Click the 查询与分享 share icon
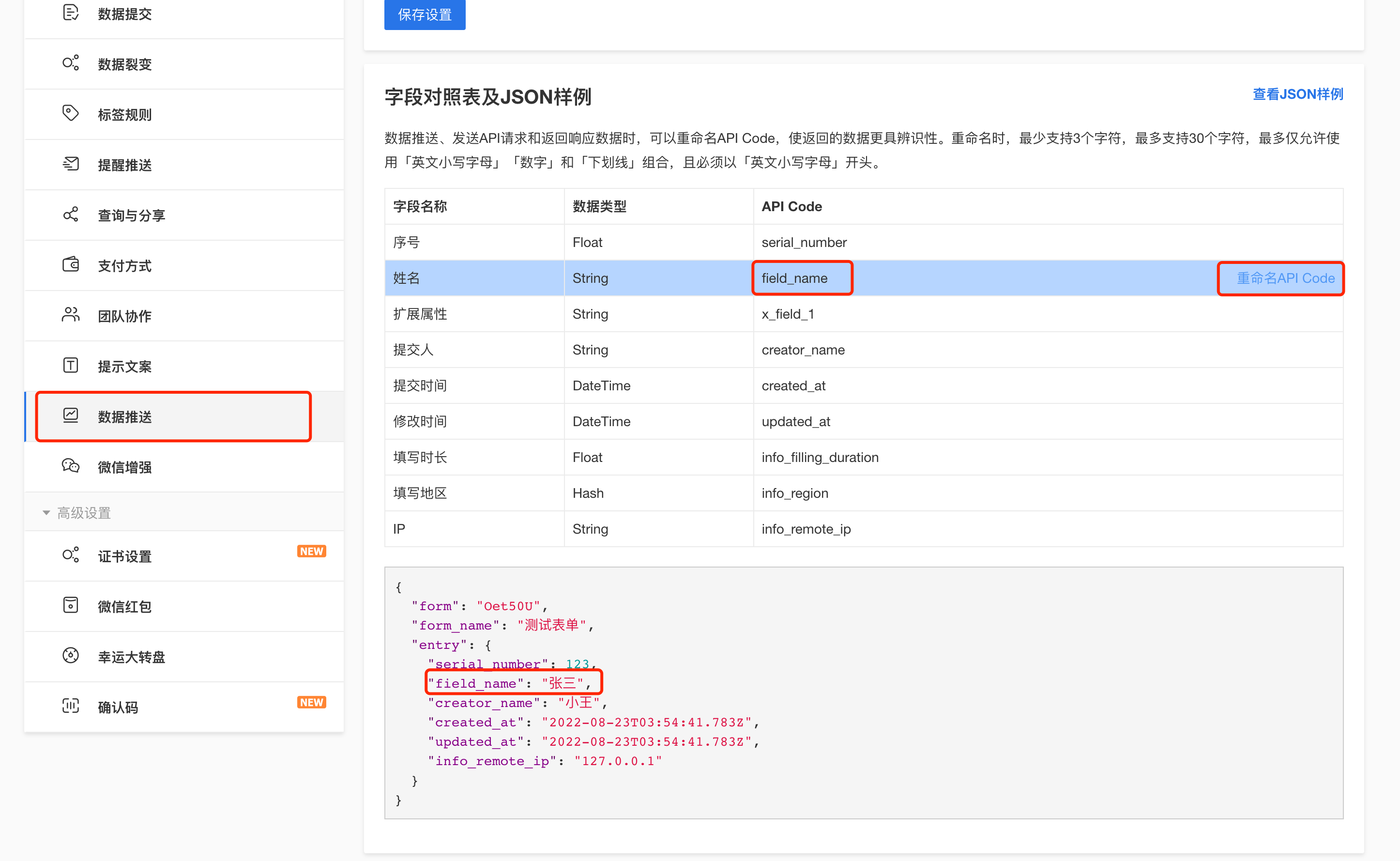 [x=70, y=214]
